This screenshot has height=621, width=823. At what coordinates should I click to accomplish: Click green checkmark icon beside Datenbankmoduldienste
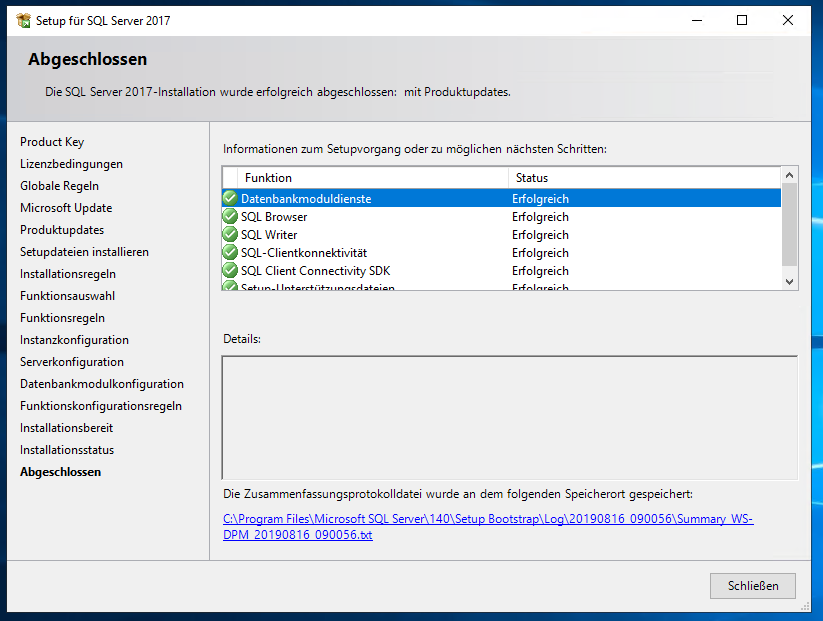click(230, 198)
